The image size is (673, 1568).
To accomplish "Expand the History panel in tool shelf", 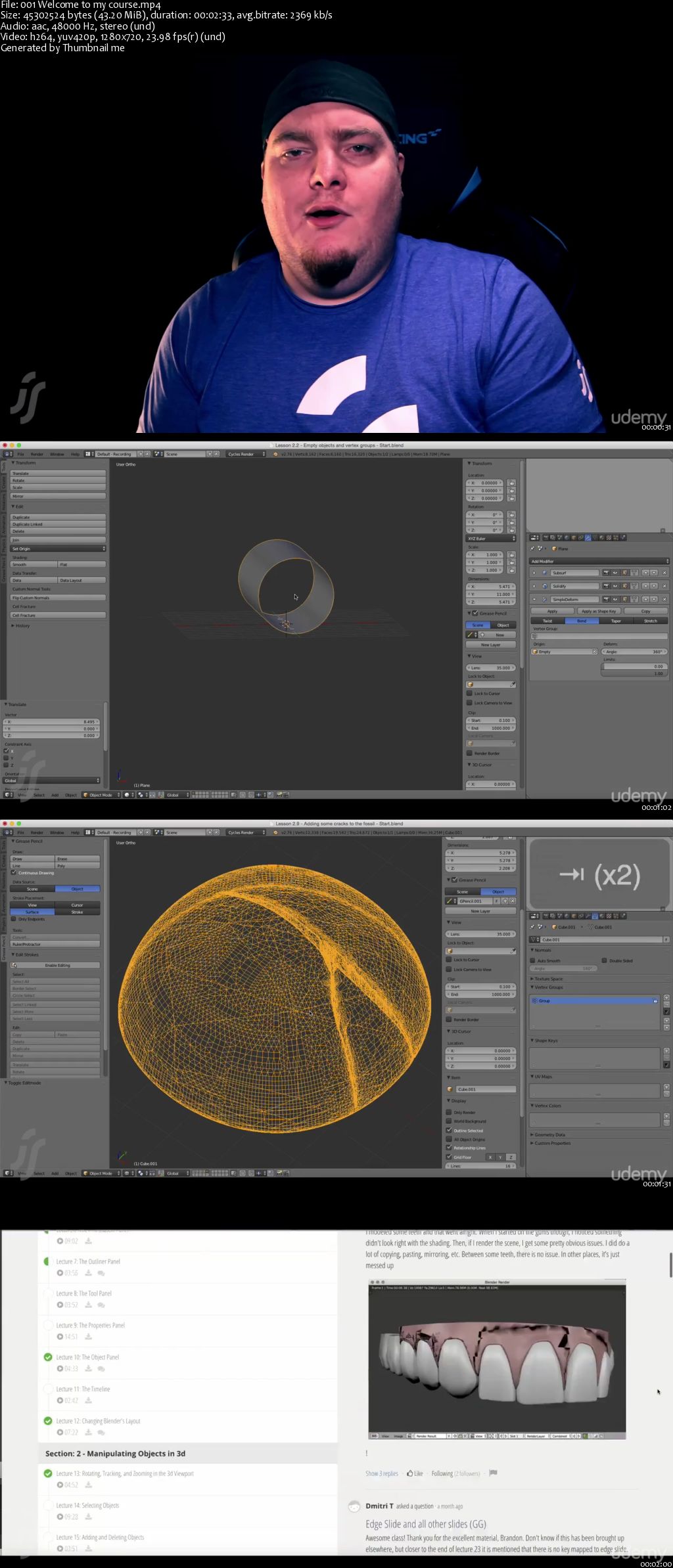I will [x=20, y=626].
